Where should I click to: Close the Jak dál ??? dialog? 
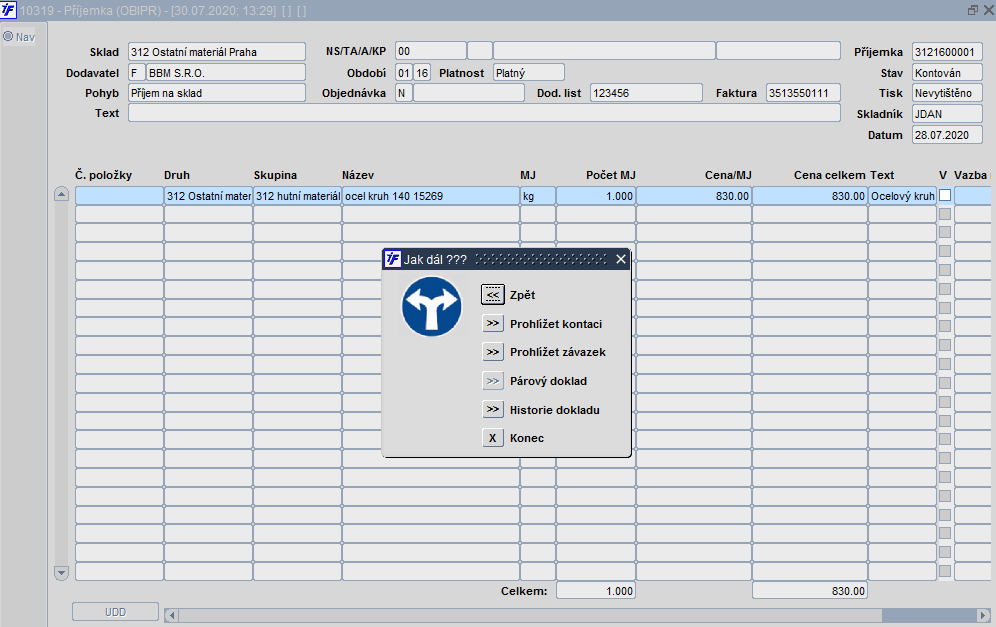[x=621, y=259]
